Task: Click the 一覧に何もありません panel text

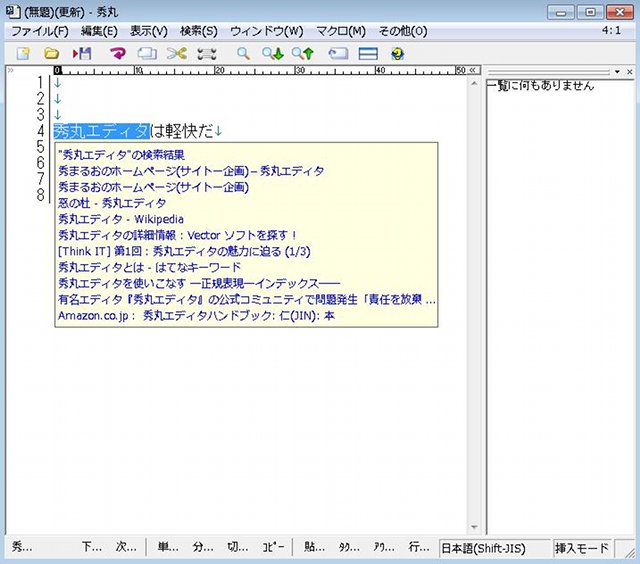Action: tap(541, 86)
